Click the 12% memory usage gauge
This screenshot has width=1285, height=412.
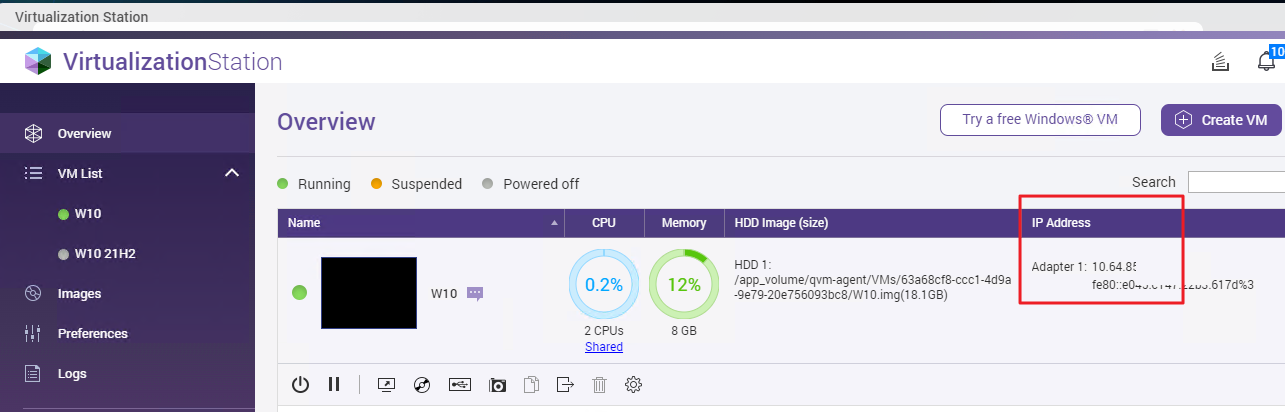pyautogui.click(x=684, y=285)
